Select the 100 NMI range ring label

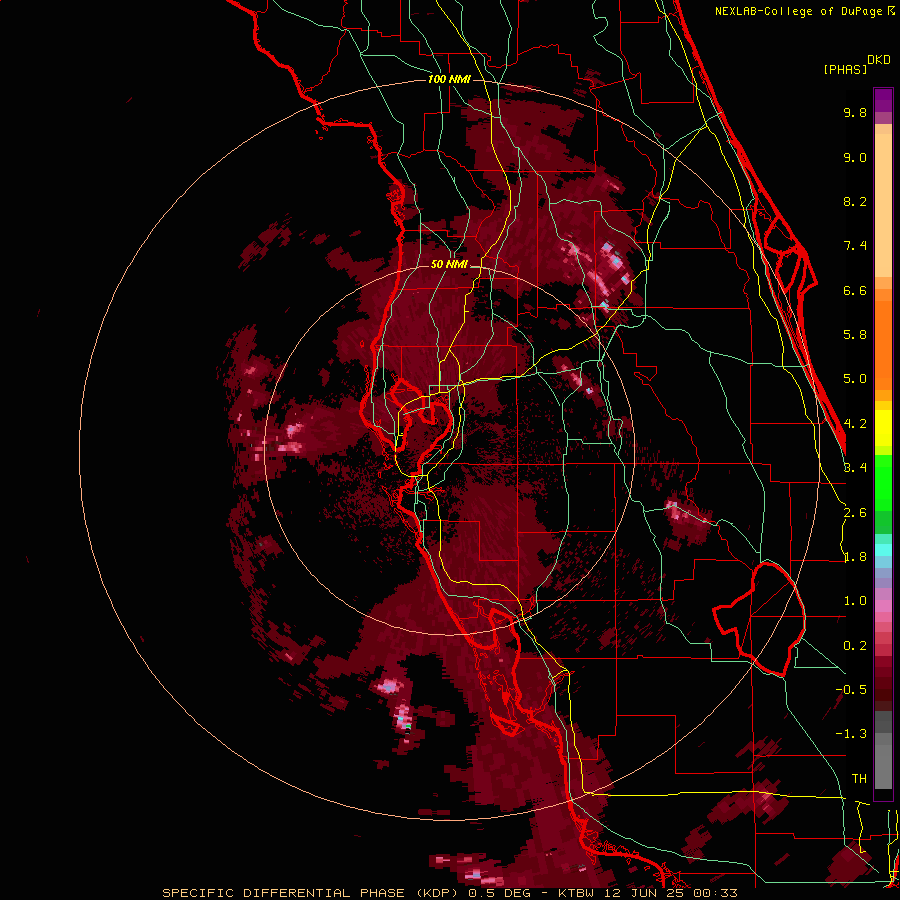tap(449, 79)
